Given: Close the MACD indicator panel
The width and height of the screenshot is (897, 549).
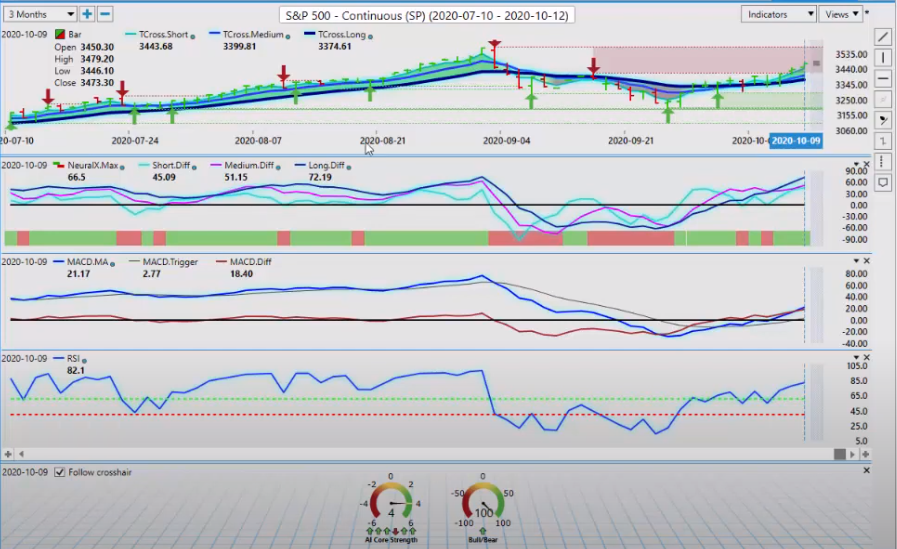Looking at the screenshot, I should pos(866,261).
